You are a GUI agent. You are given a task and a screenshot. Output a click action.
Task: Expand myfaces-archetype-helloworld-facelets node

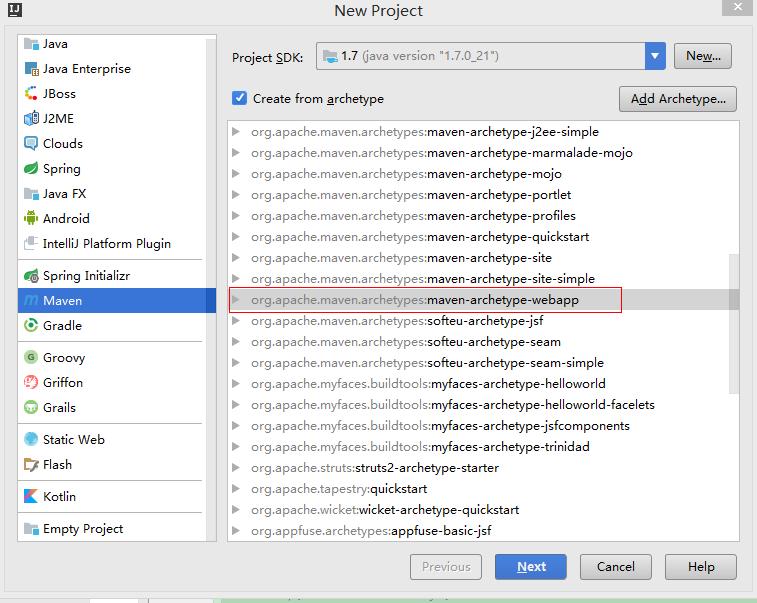tap(236, 405)
